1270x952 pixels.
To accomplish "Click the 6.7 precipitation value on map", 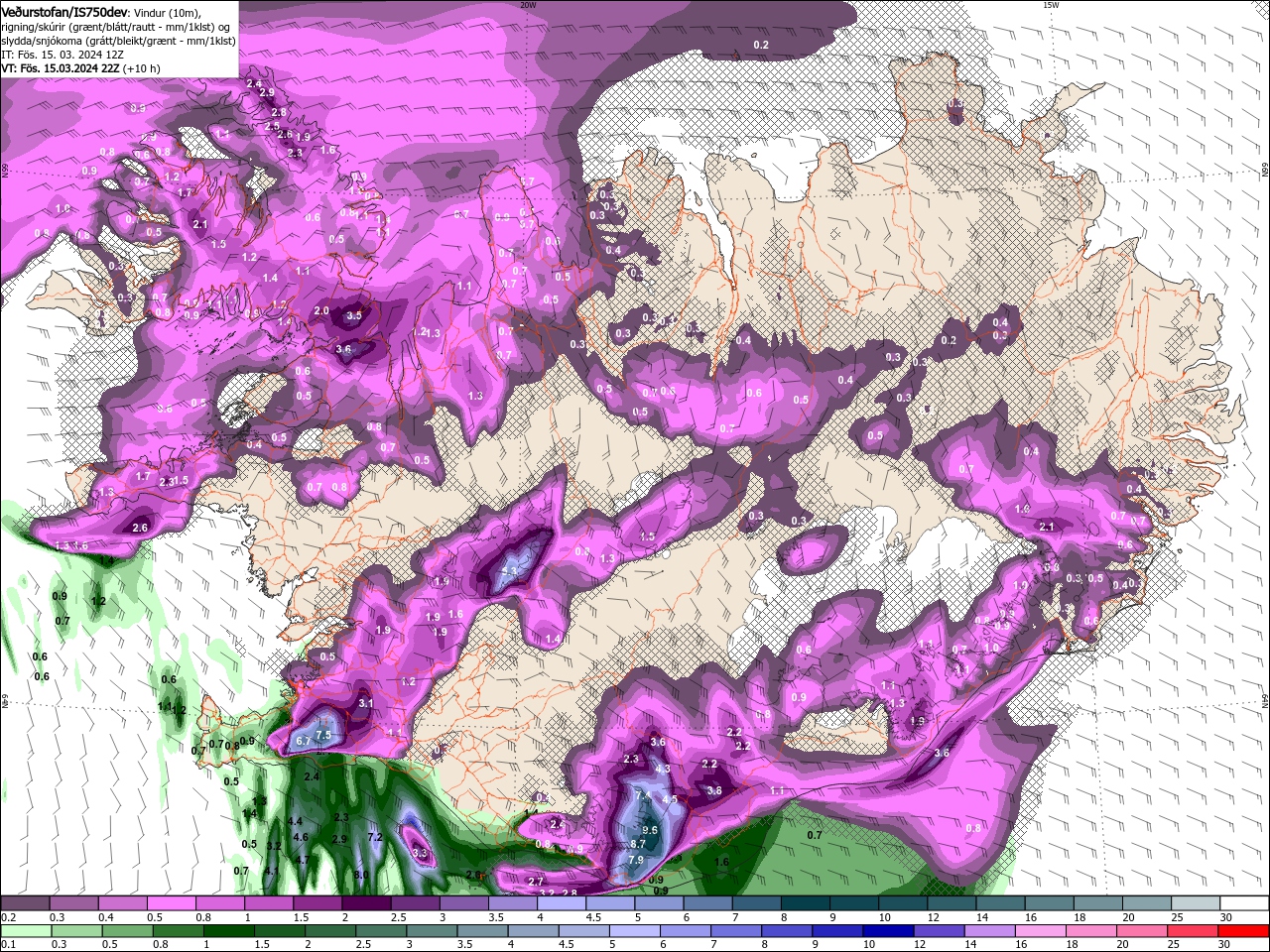I will (x=304, y=741).
